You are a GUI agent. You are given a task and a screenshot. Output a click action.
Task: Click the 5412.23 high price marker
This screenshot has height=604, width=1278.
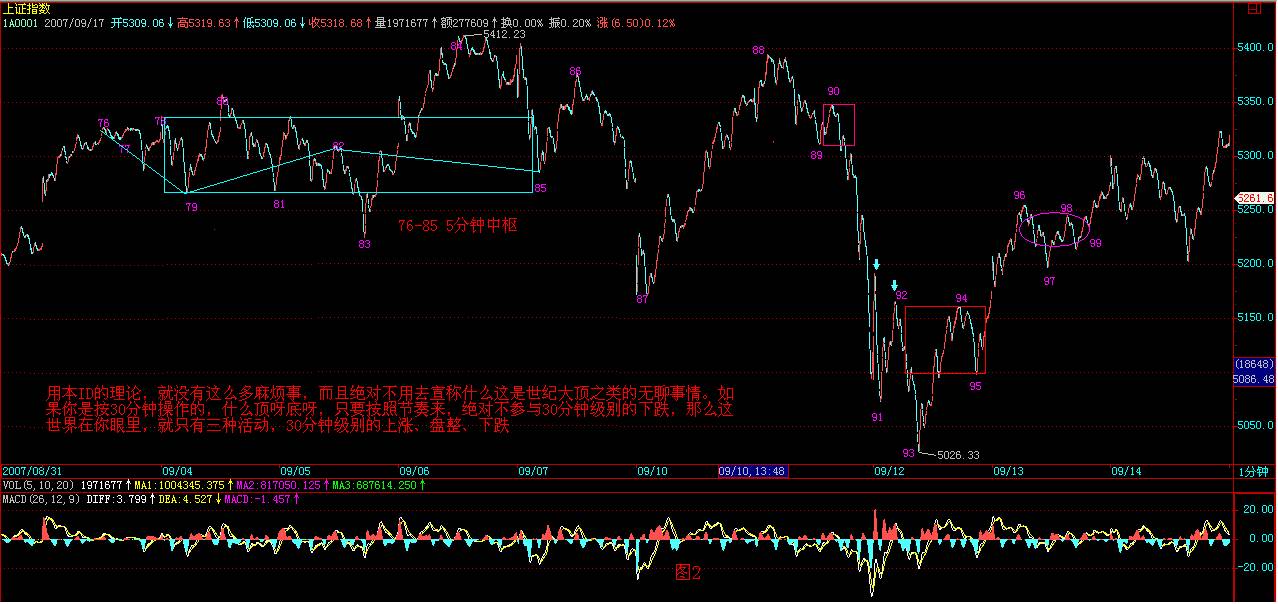503,34
